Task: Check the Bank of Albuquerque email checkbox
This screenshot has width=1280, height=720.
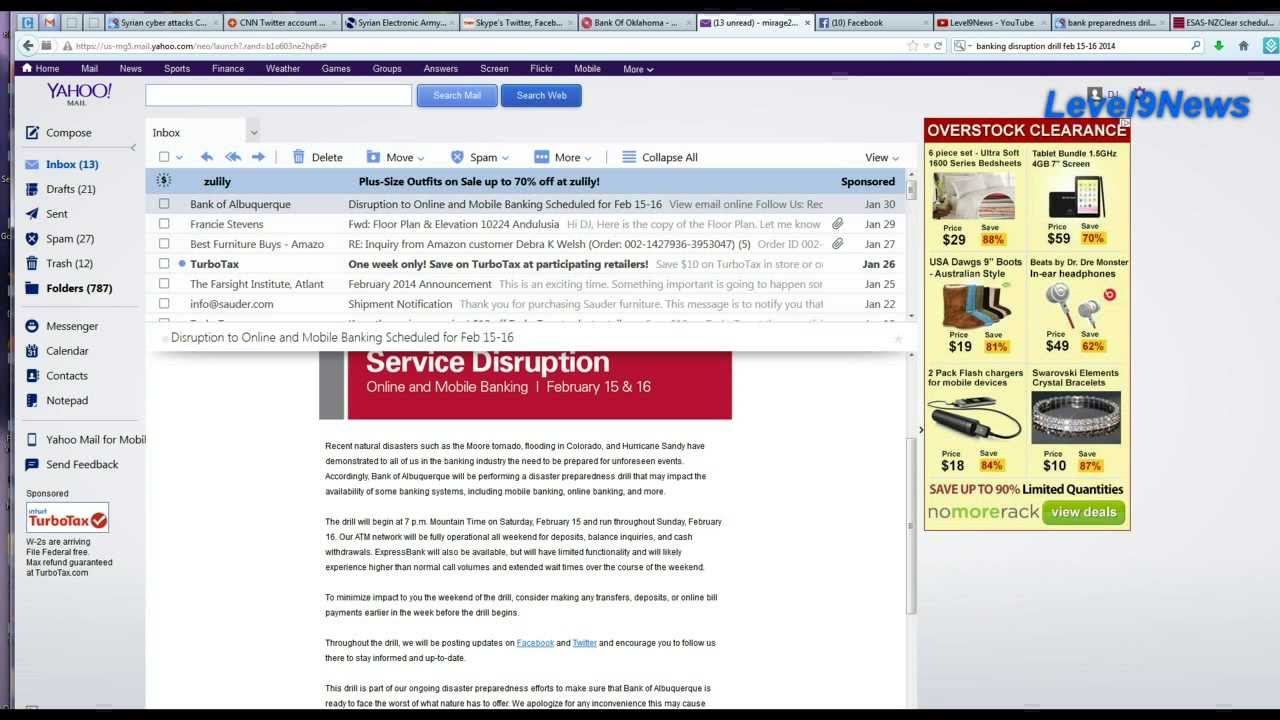Action: tap(164, 204)
